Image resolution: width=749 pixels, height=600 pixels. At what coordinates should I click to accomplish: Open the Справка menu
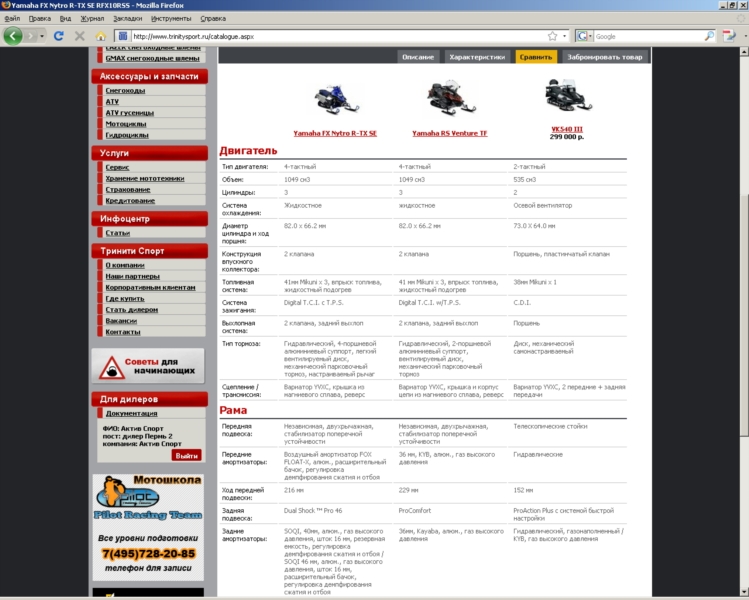coord(213,19)
